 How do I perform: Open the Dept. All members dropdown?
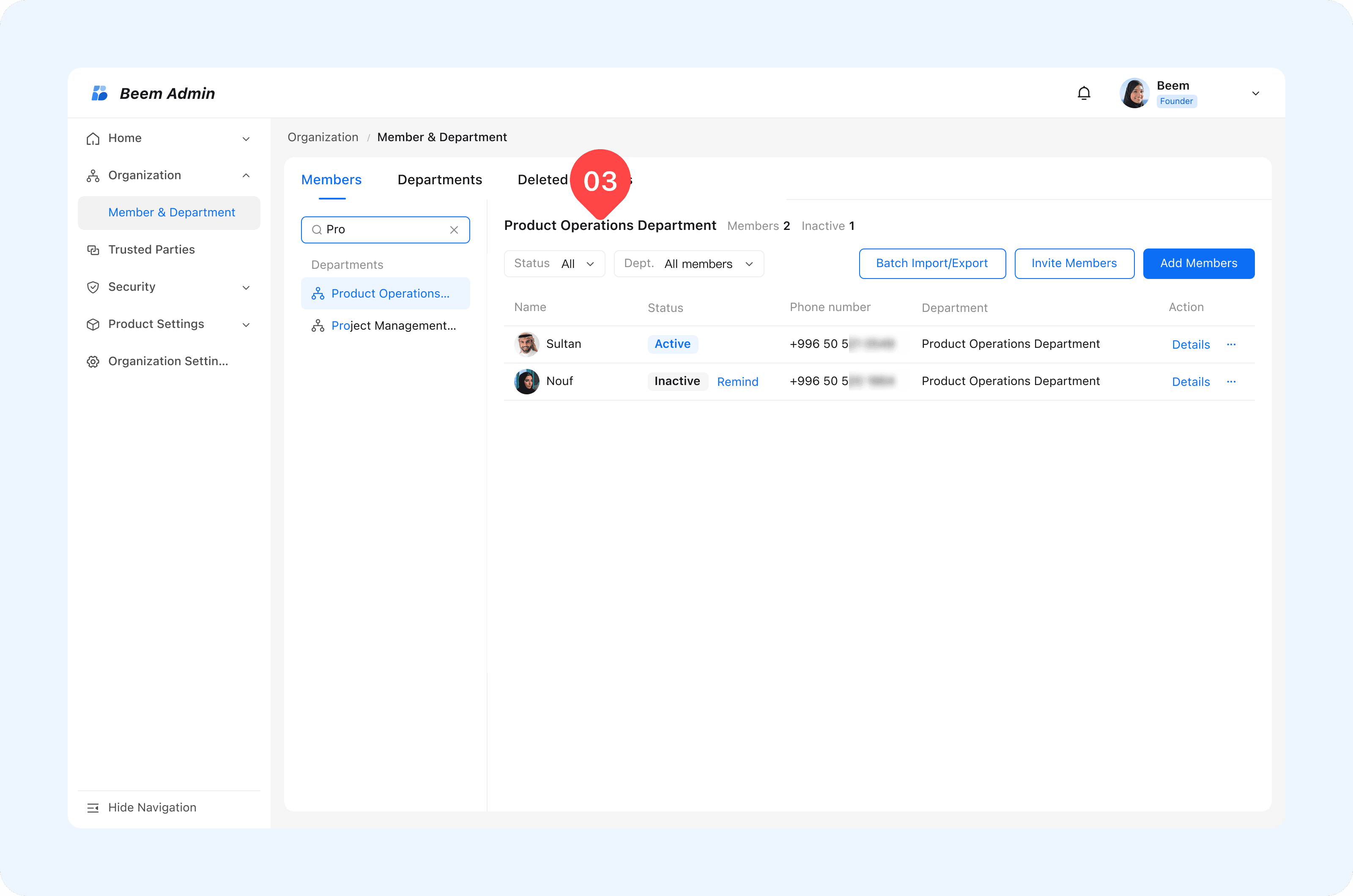[688, 263]
